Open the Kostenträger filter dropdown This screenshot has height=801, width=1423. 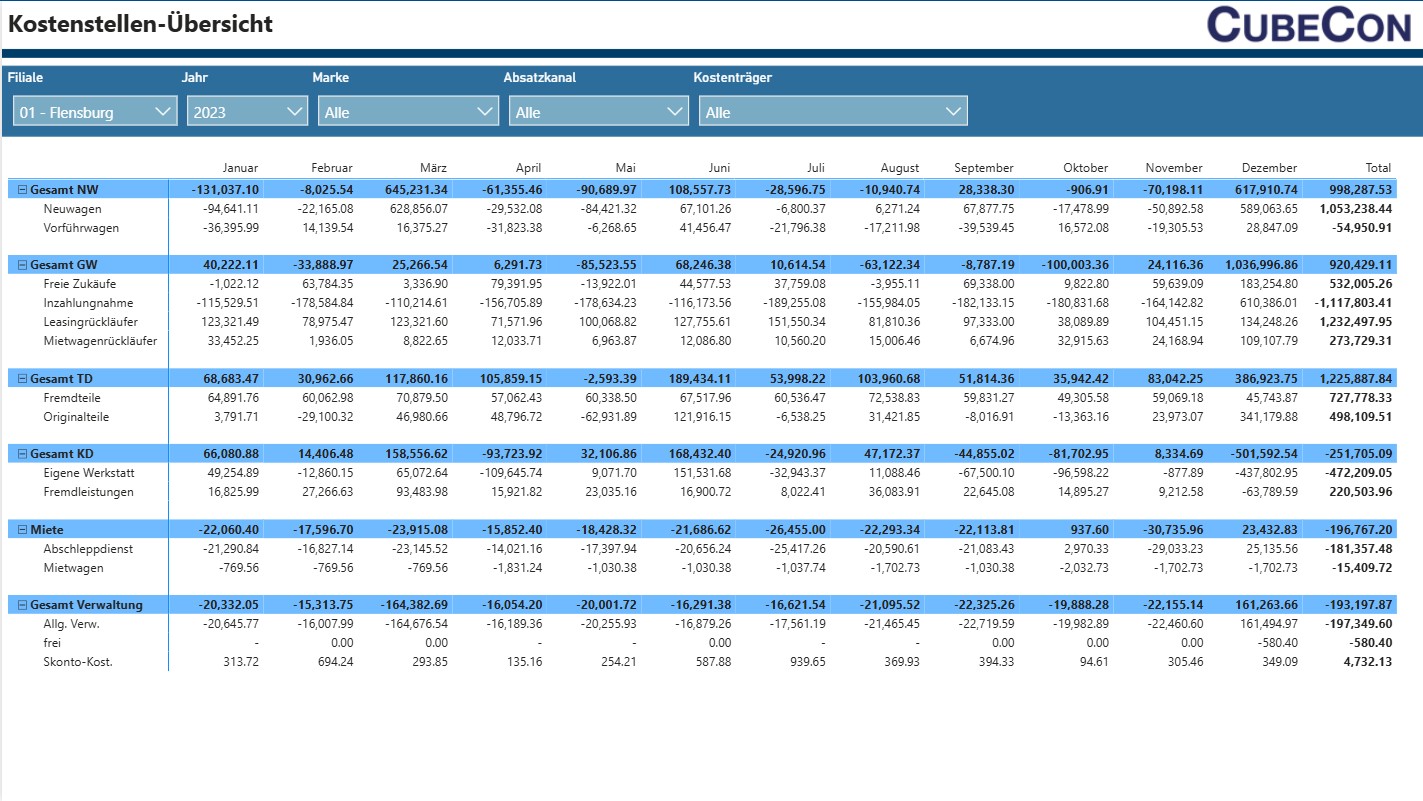(833, 112)
